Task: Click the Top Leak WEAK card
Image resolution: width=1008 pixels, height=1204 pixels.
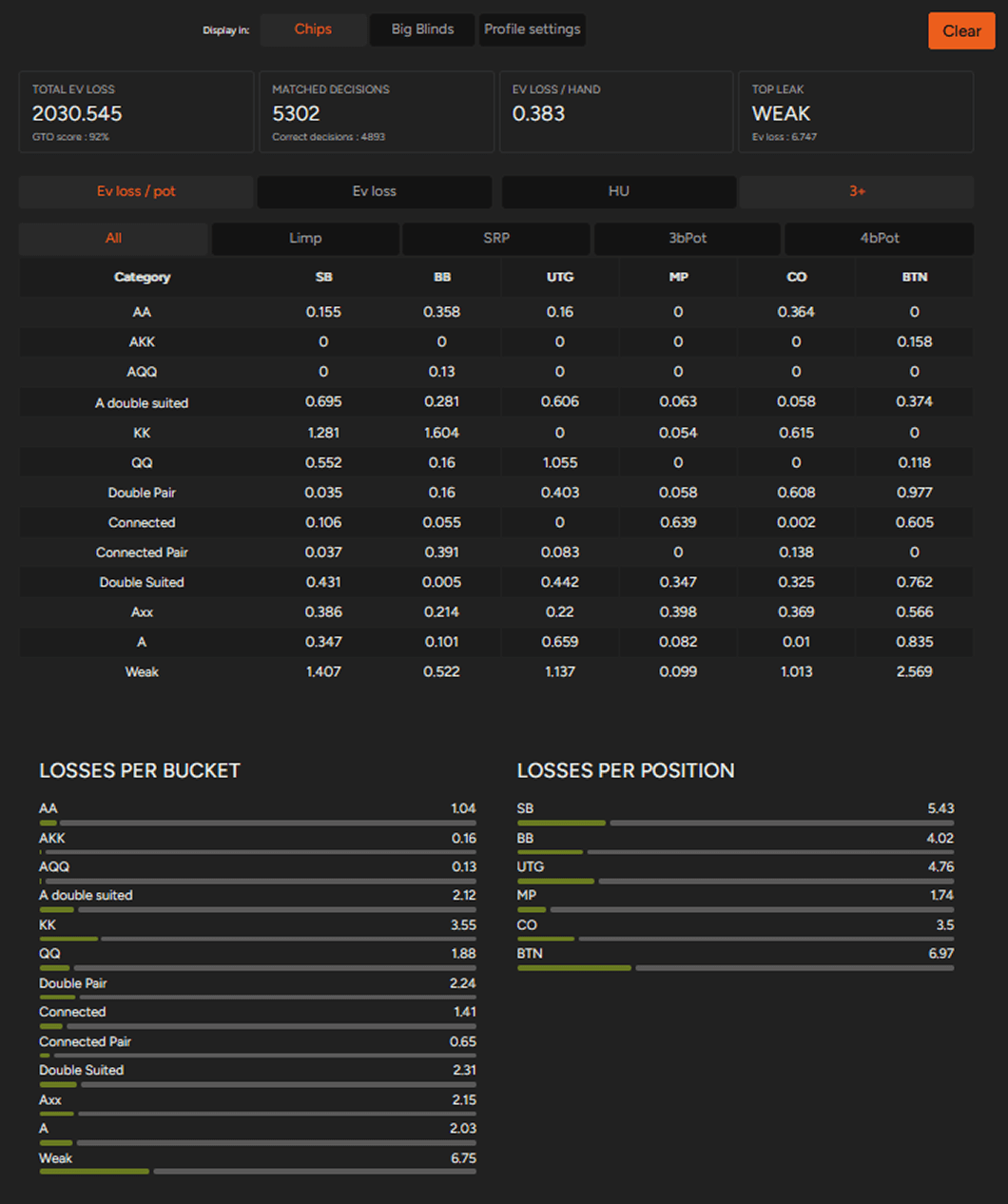Action: coord(856,112)
